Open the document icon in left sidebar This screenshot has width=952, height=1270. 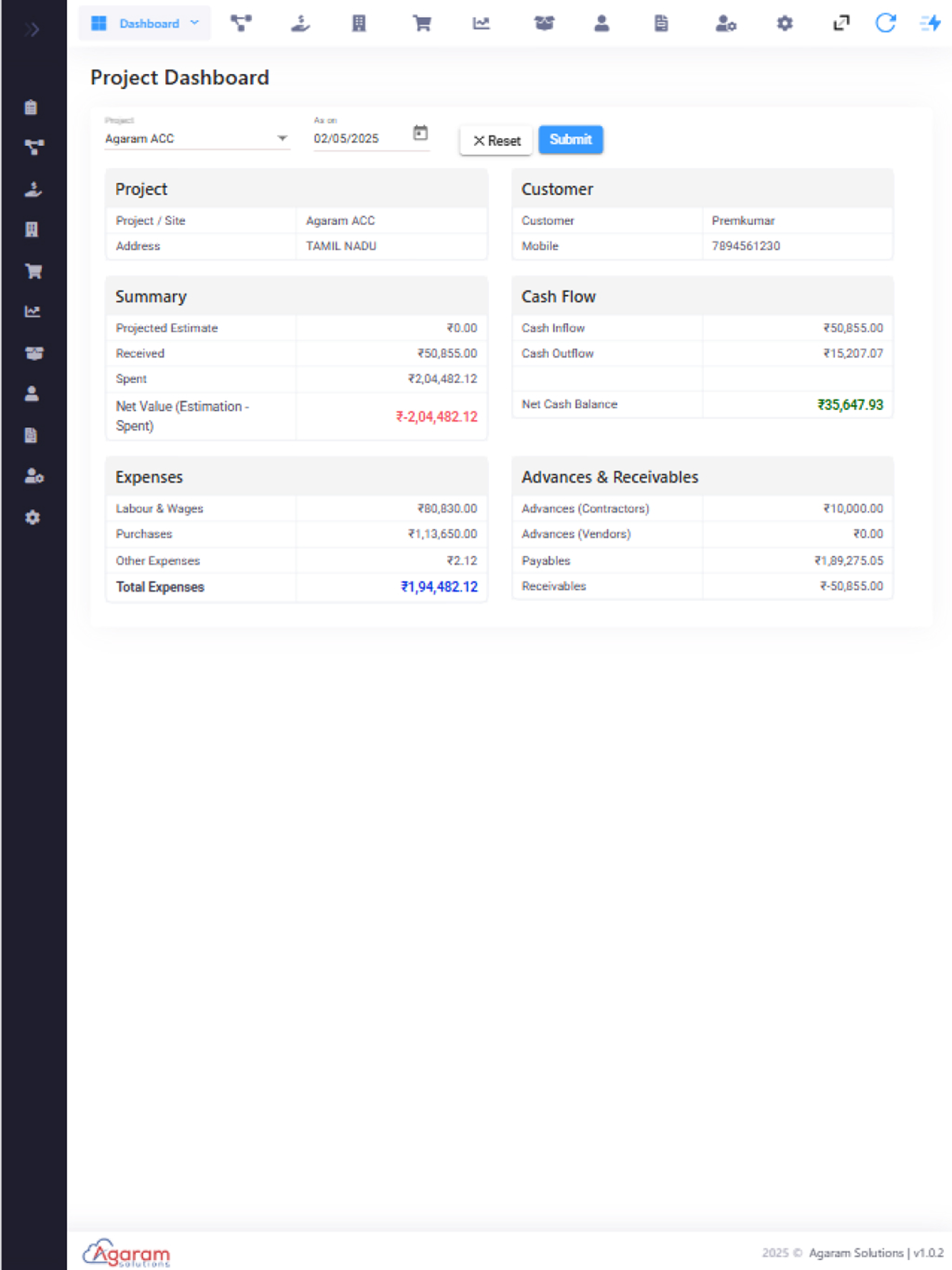point(31,435)
